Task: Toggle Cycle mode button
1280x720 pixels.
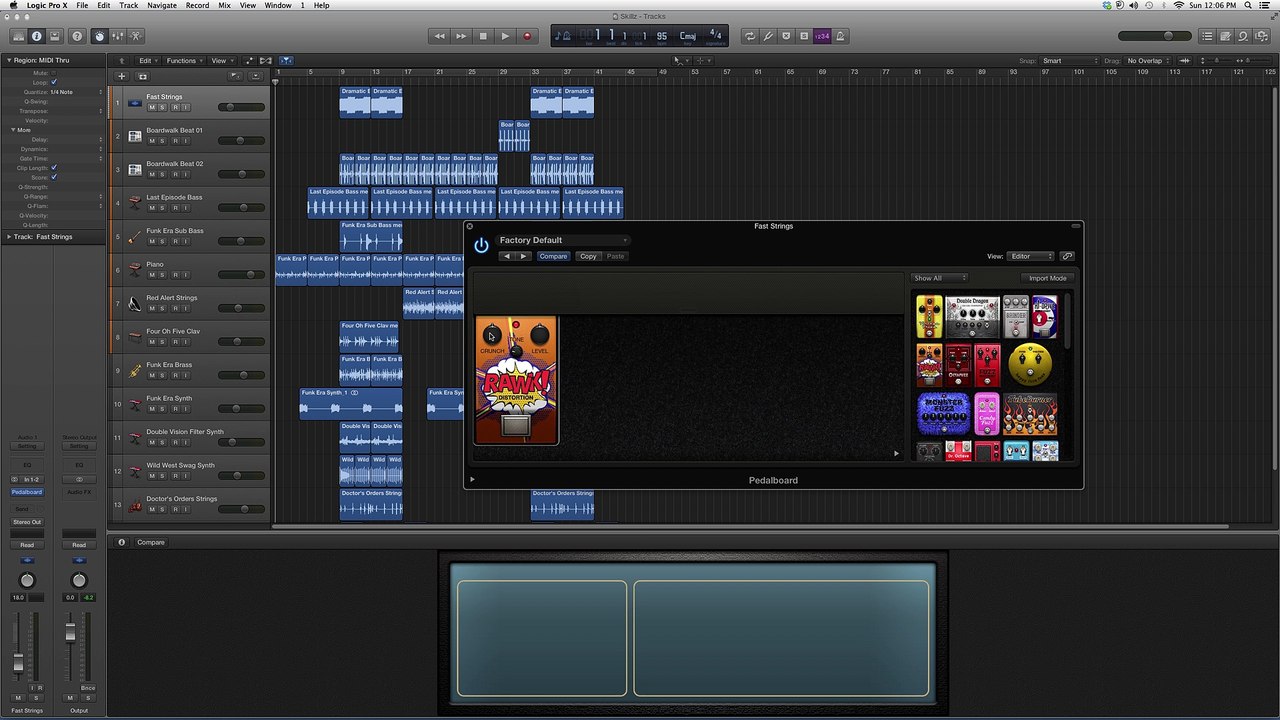Action: 749,36
